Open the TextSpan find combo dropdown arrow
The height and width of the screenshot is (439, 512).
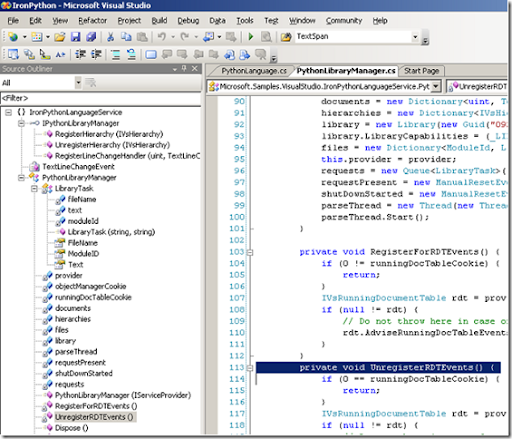coord(415,37)
